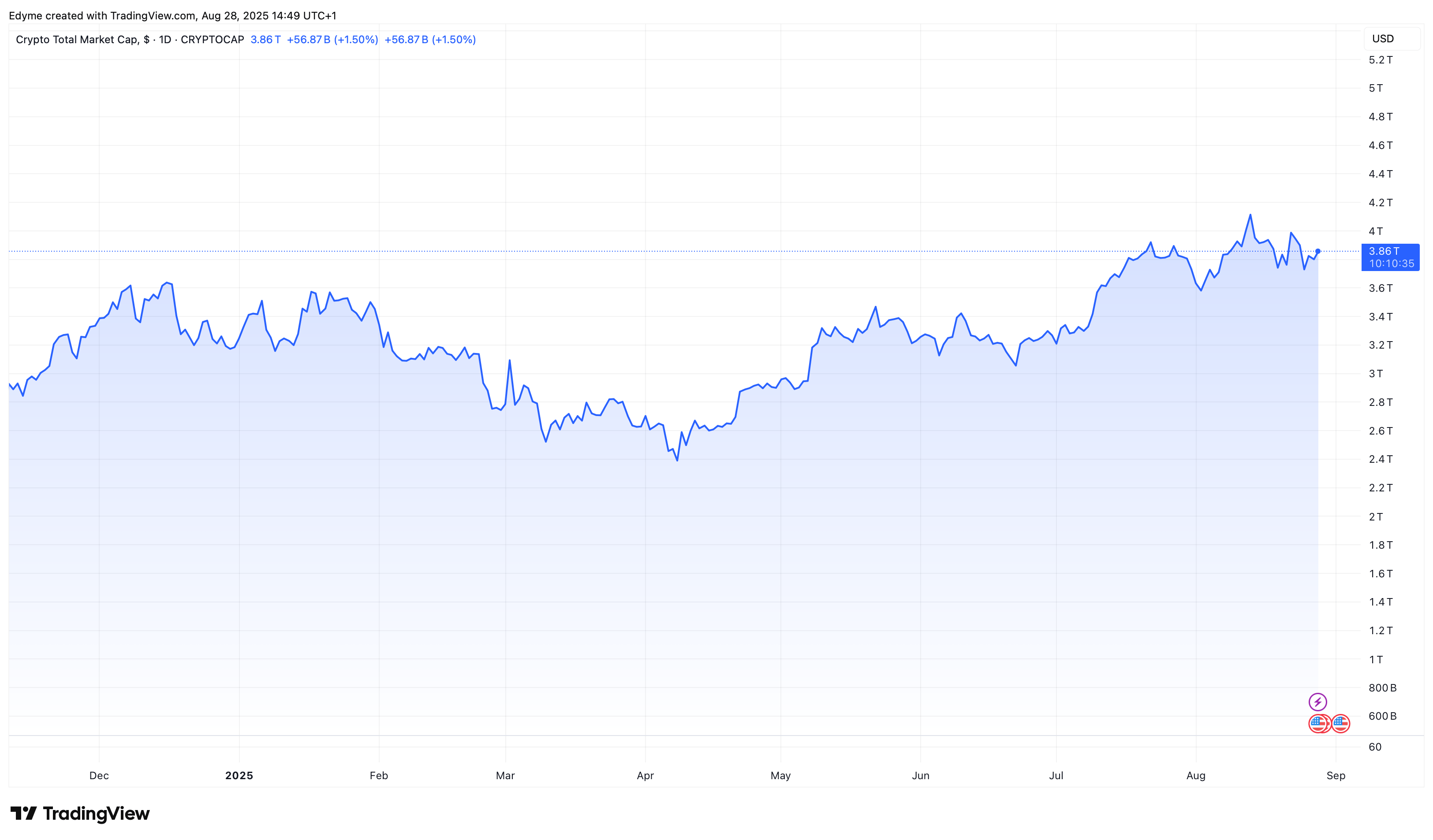This screenshot has height=840, width=1433.
Task: Click the rightmost US flag economic event icon
Action: pyautogui.click(x=1340, y=724)
